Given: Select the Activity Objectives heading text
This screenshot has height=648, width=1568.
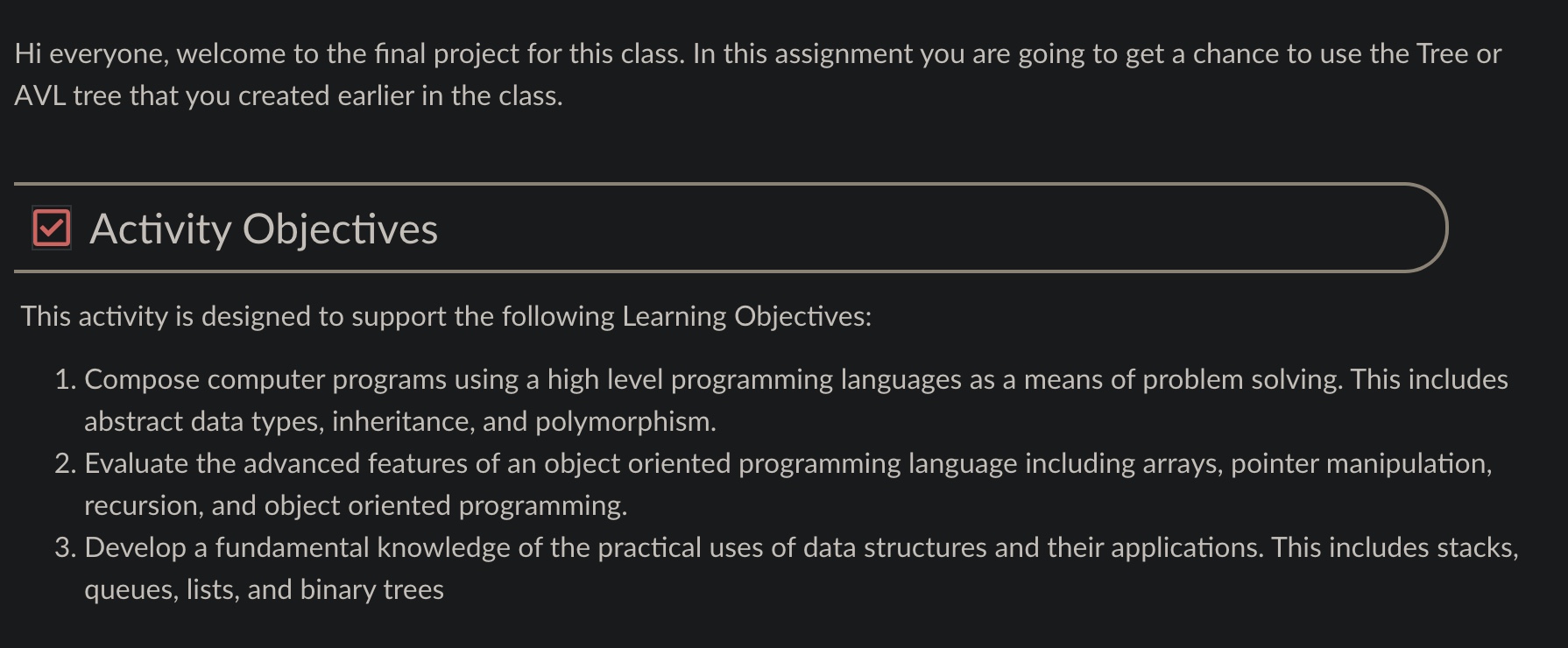Looking at the screenshot, I should point(264,229).
